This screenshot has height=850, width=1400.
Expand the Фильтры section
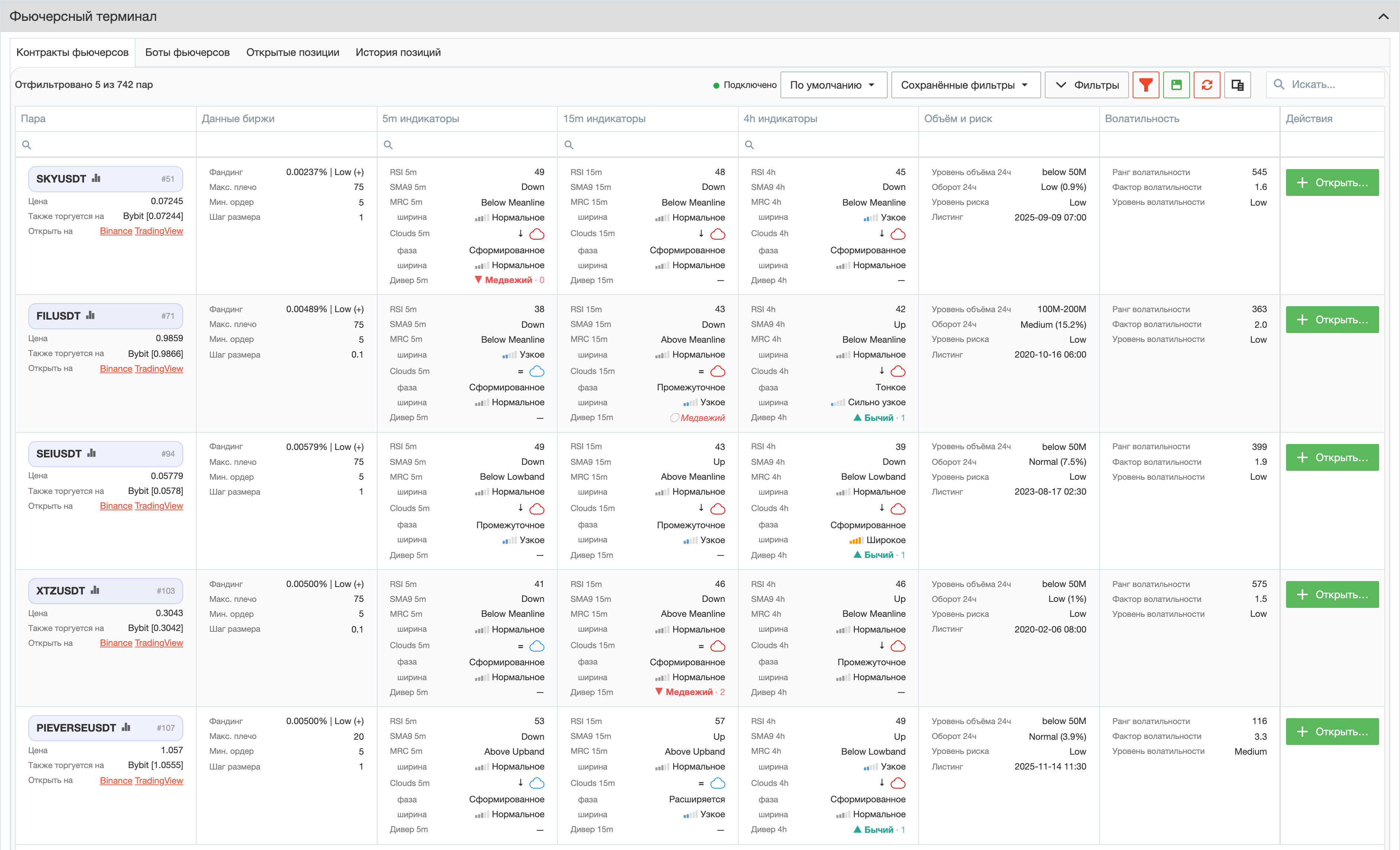point(1086,85)
